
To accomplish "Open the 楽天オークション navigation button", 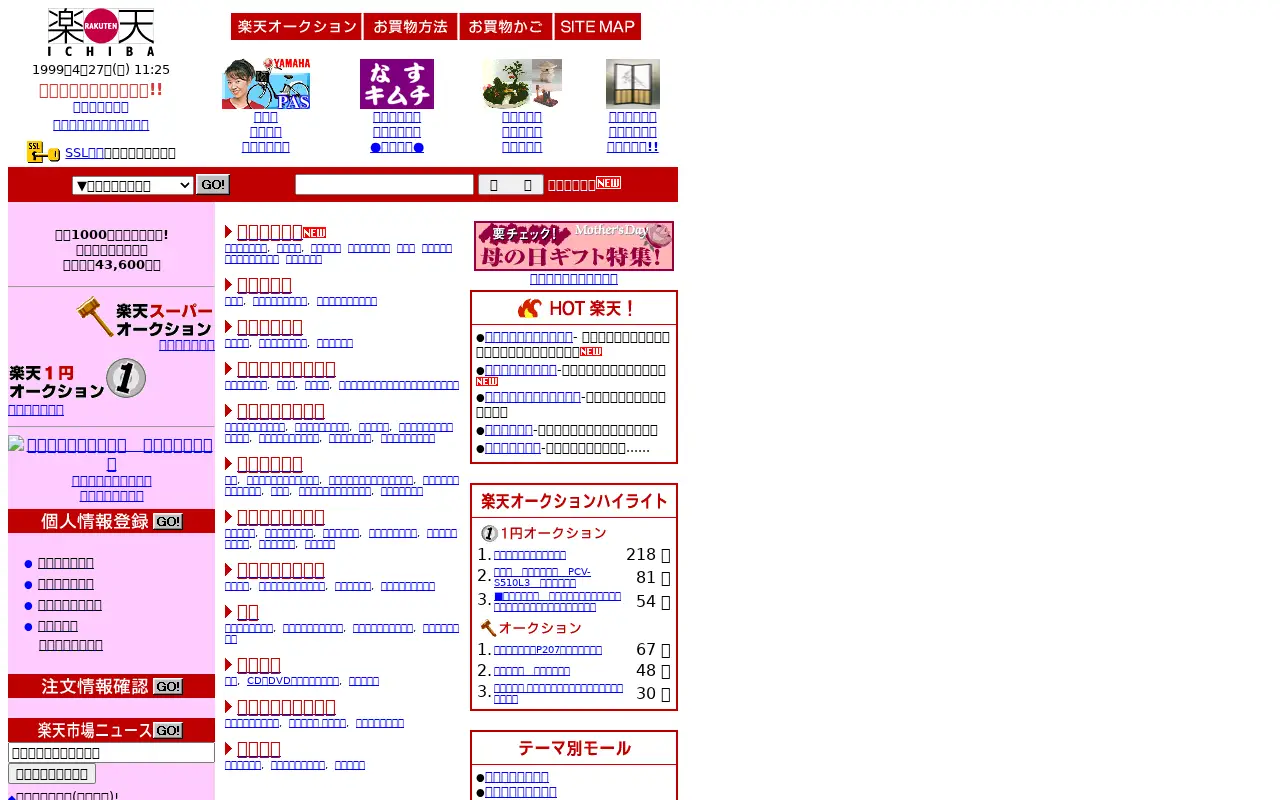I will pyautogui.click(x=296, y=27).
